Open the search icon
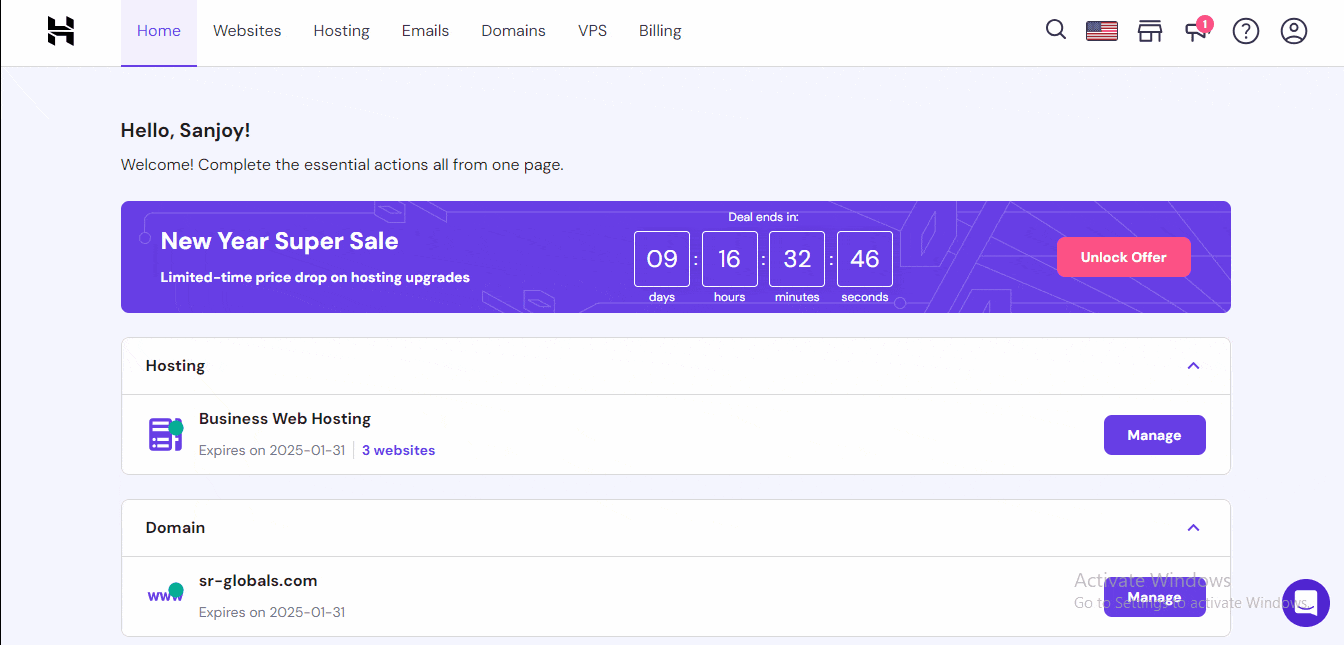This screenshot has height=645, width=1344. click(x=1056, y=30)
